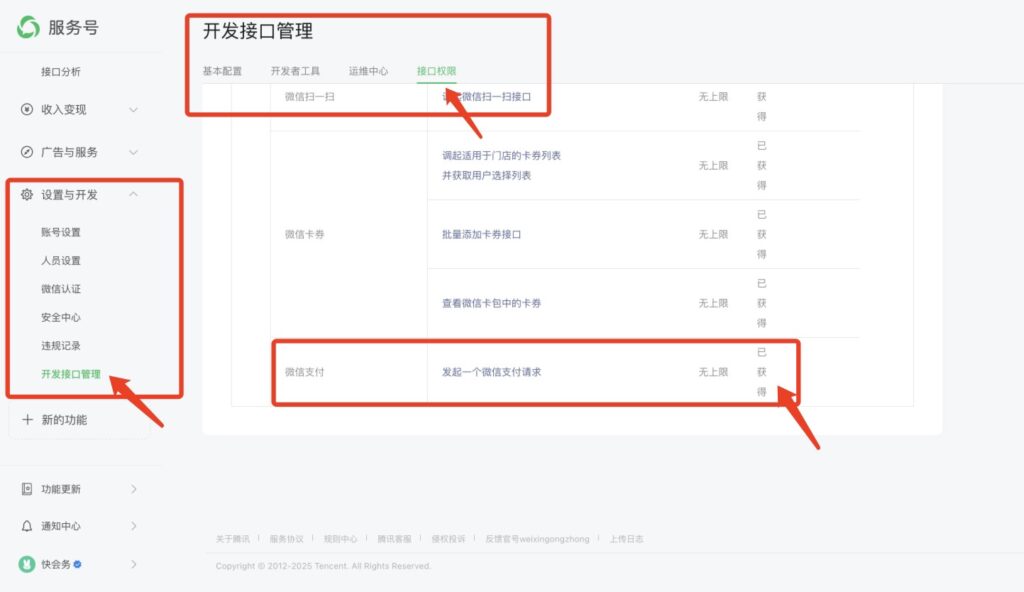Click the 上传日志 footer link
Image resolution: width=1024 pixels, height=592 pixels.
[626, 539]
